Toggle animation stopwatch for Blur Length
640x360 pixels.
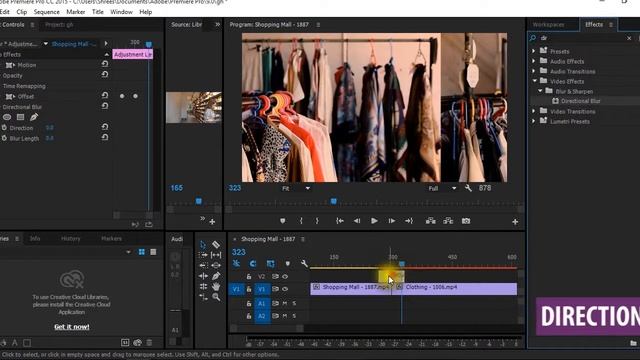pyautogui.click(x=4, y=138)
